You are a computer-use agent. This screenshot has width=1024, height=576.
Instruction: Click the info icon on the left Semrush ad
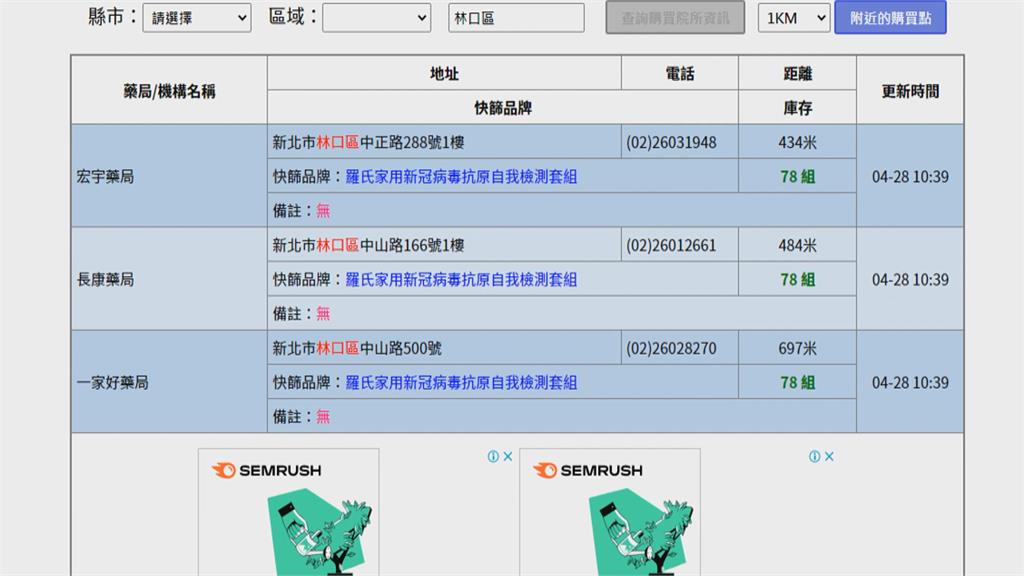pos(493,456)
